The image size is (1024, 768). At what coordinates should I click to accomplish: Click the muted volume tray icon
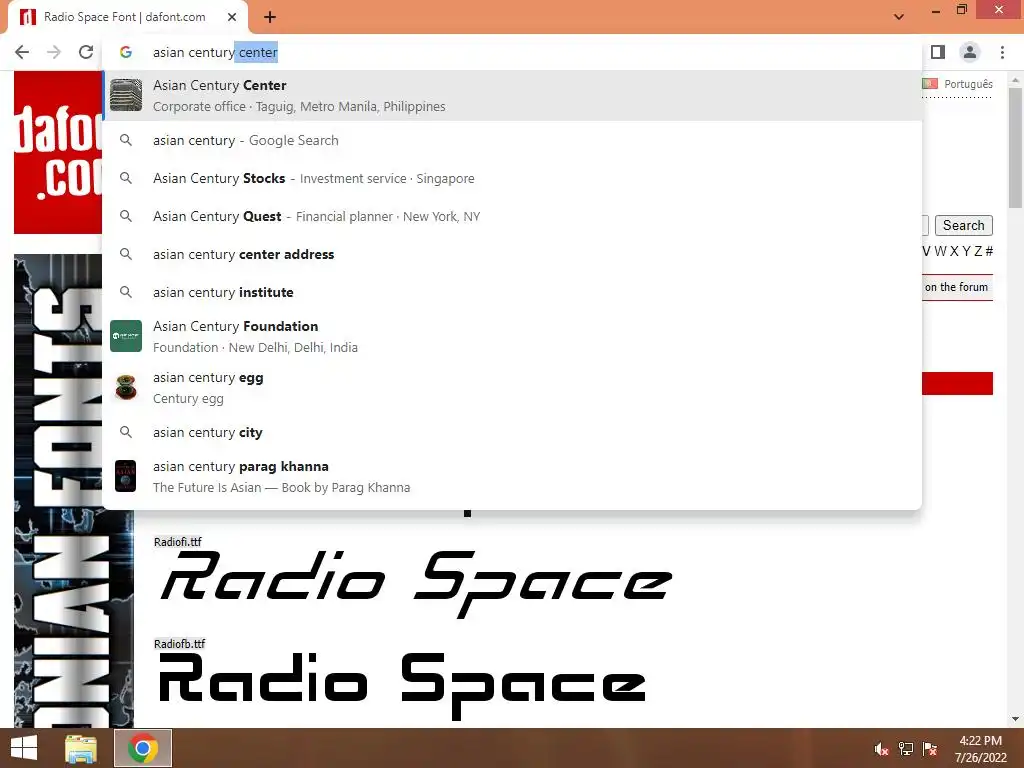(882, 749)
